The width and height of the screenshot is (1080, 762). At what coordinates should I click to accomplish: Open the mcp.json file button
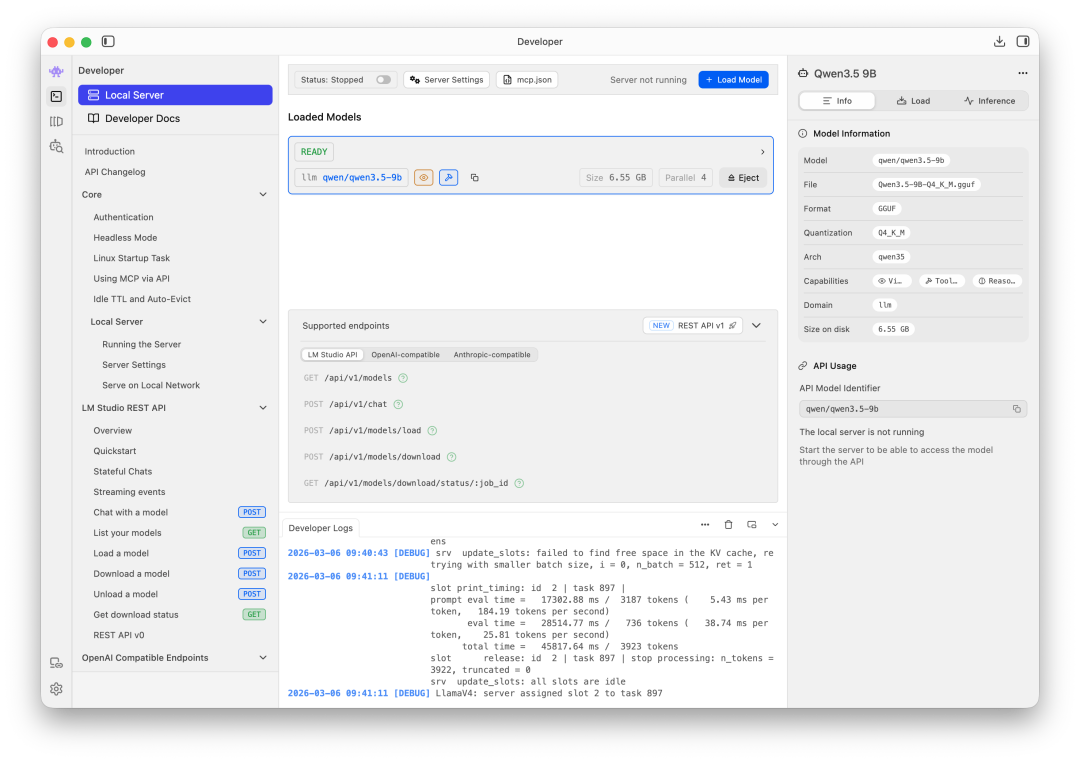[x=526, y=80]
